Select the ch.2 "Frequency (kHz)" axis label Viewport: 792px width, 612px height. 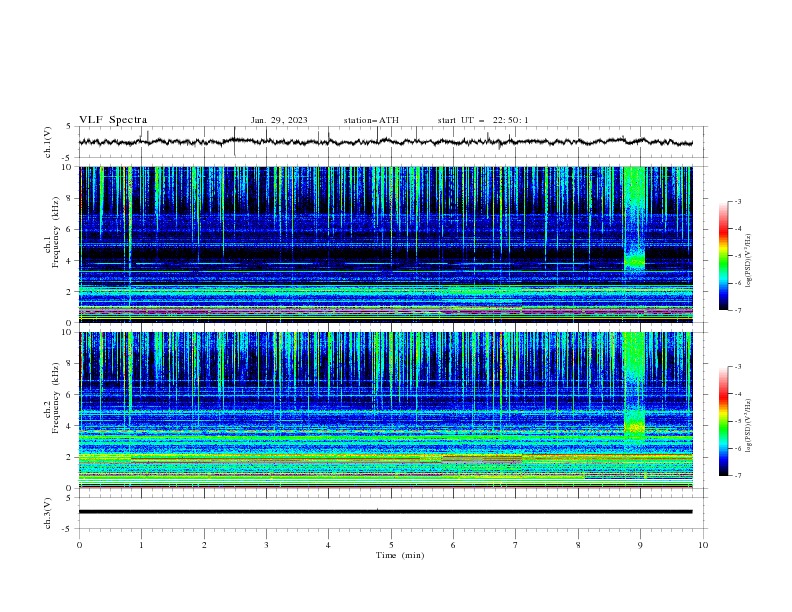[x=56, y=398]
